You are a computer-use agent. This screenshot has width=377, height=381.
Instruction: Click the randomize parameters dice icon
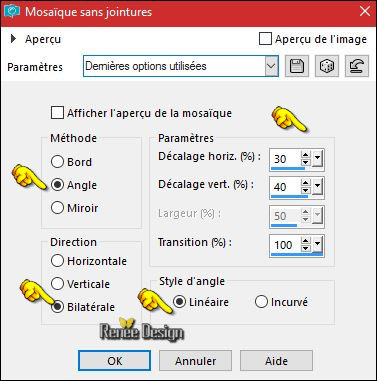pyautogui.click(x=327, y=66)
